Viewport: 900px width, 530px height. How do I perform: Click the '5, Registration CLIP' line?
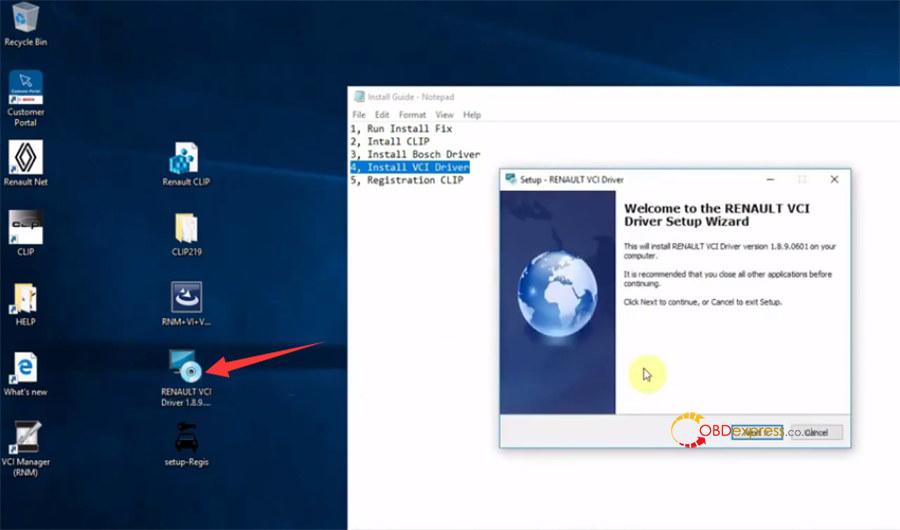pos(407,180)
